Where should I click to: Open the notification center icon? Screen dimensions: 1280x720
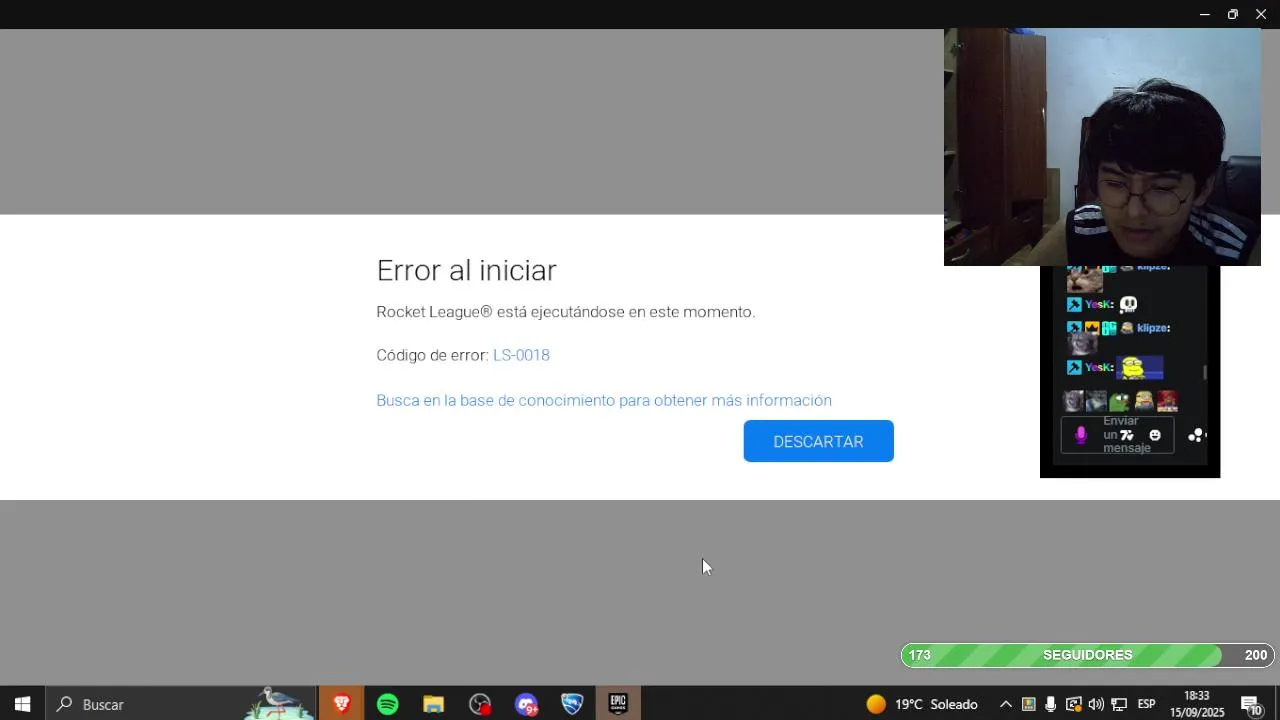(1250, 704)
